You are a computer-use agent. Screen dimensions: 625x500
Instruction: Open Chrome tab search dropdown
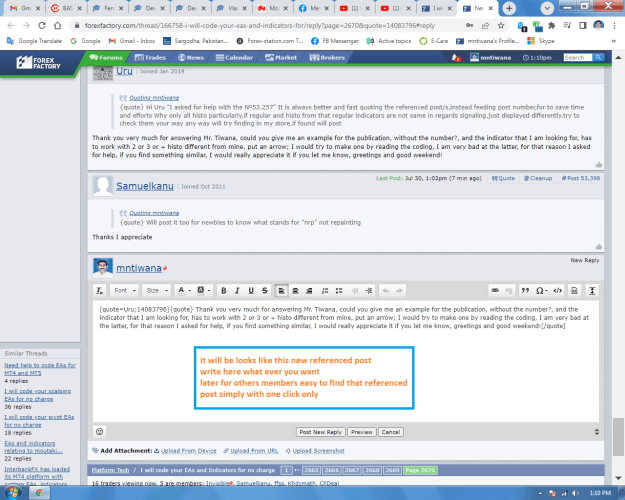pos(547,8)
